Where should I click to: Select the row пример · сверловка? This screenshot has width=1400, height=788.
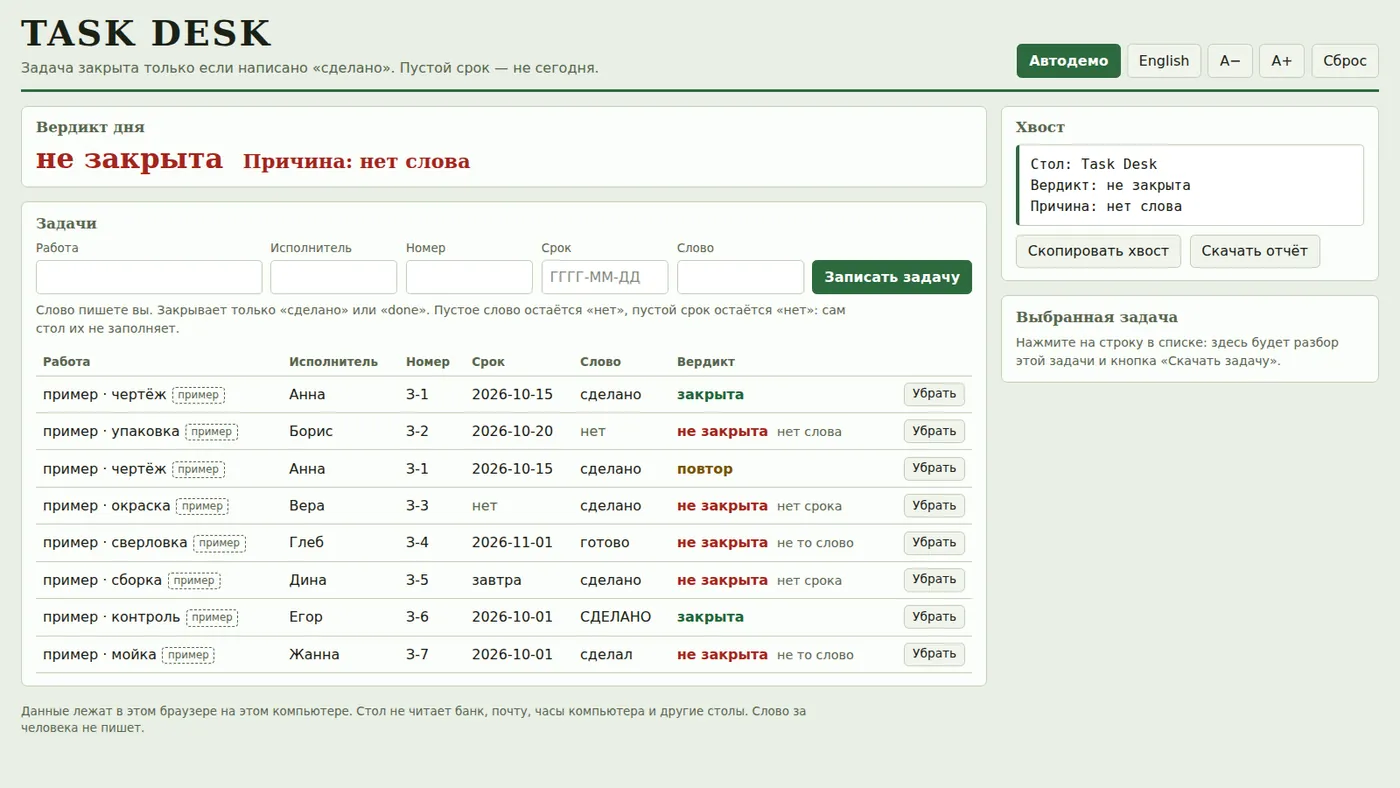504,543
